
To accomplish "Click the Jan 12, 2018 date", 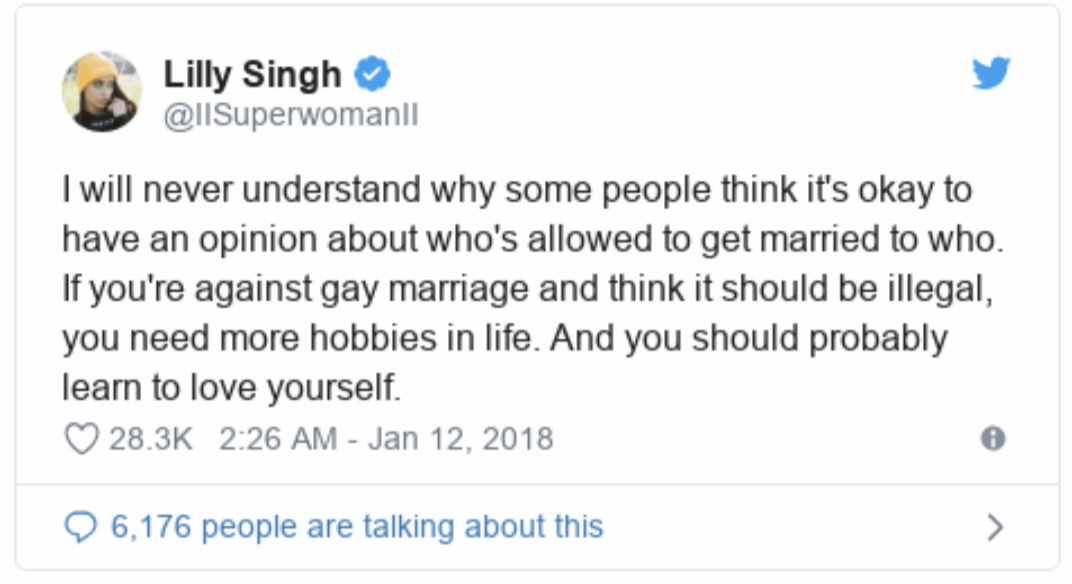I will [x=461, y=438].
